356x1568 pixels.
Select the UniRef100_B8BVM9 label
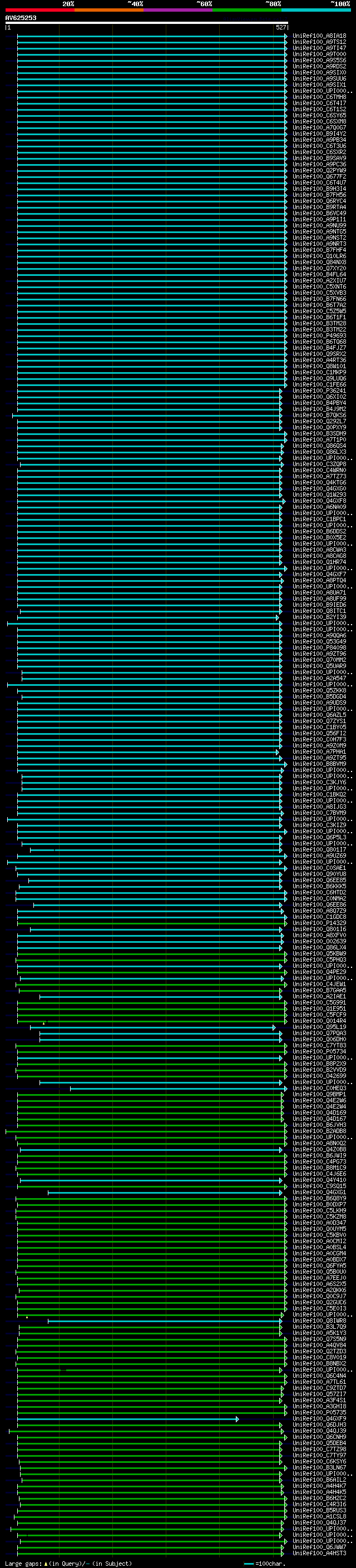coord(319,764)
